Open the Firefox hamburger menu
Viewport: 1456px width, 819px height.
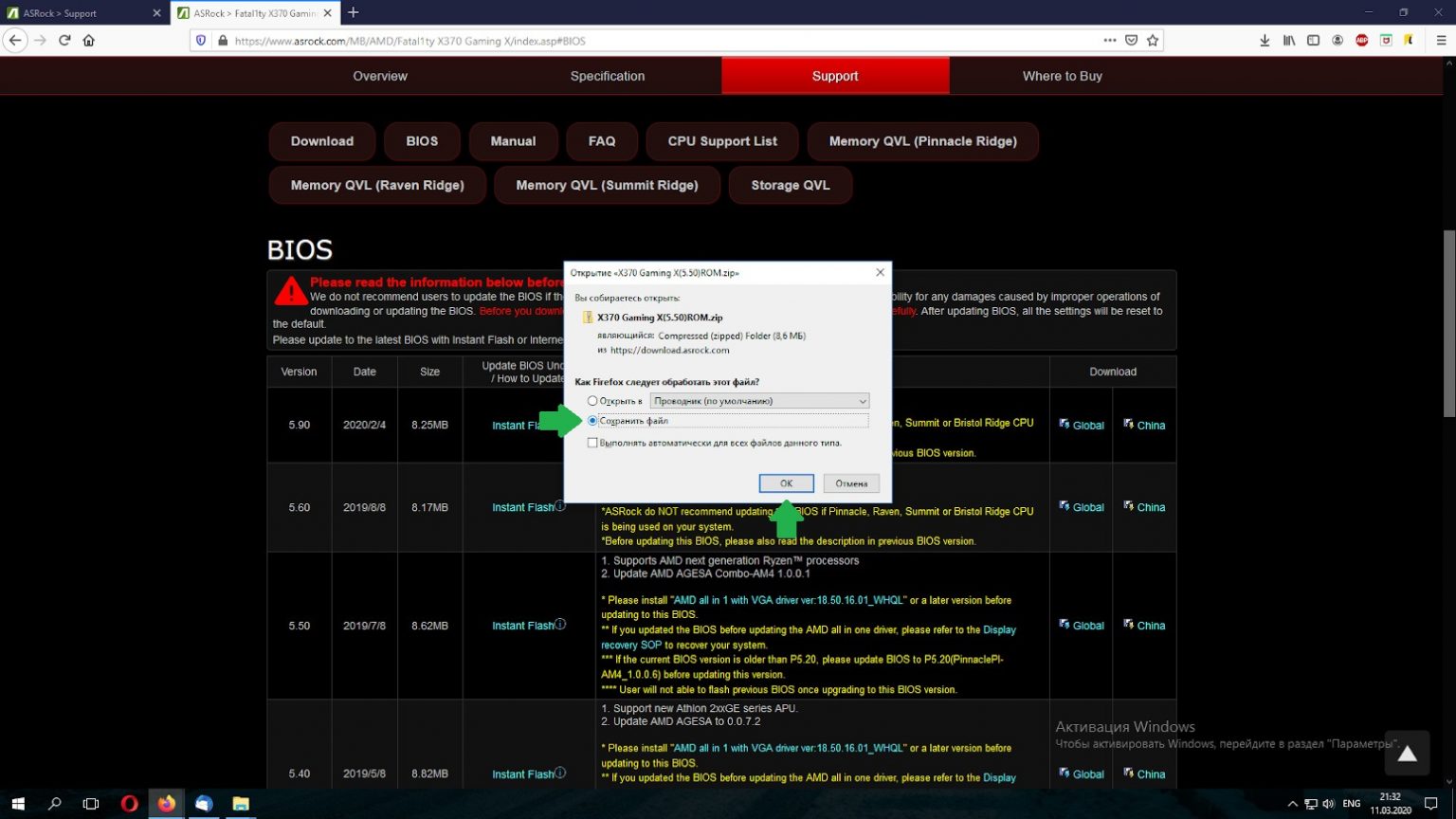(1441, 40)
